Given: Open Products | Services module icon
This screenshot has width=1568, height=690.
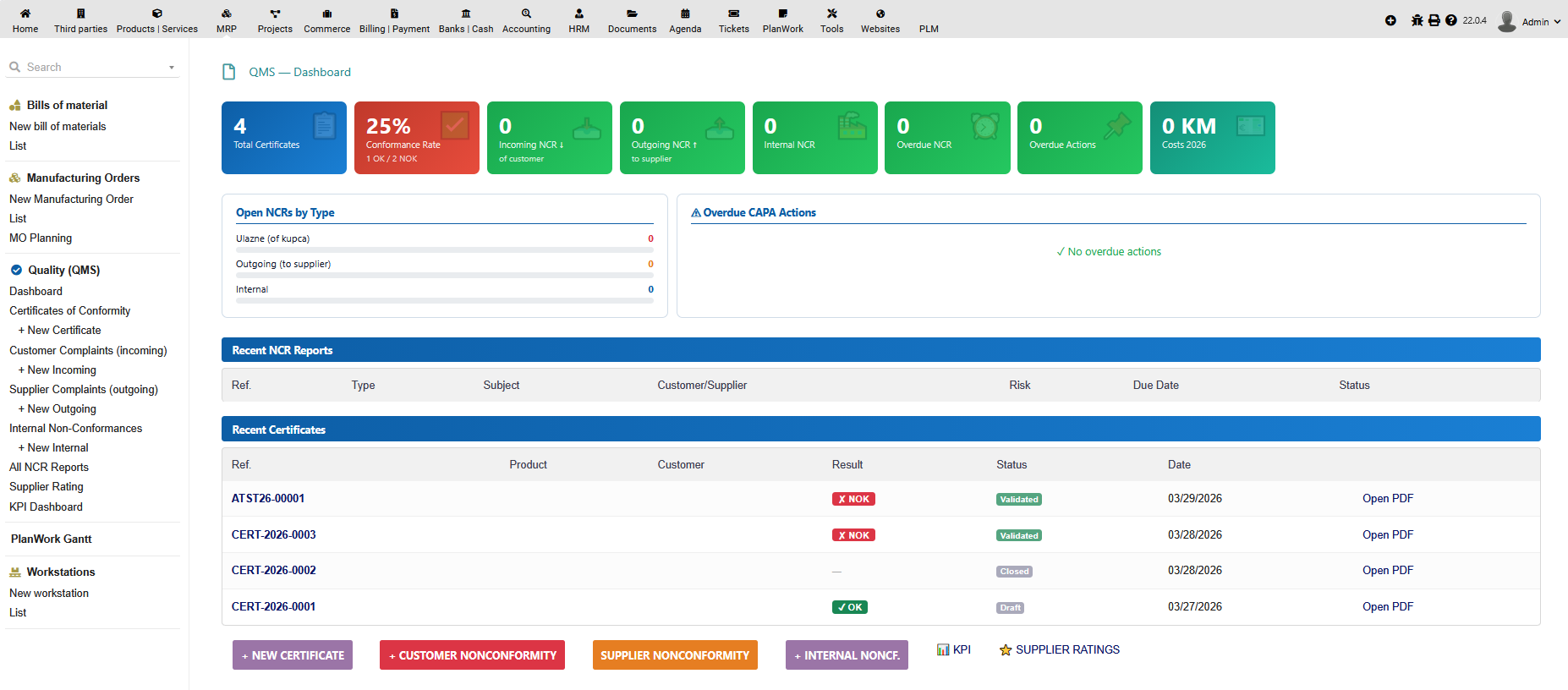Looking at the screenshot, I should coord(157,14).
